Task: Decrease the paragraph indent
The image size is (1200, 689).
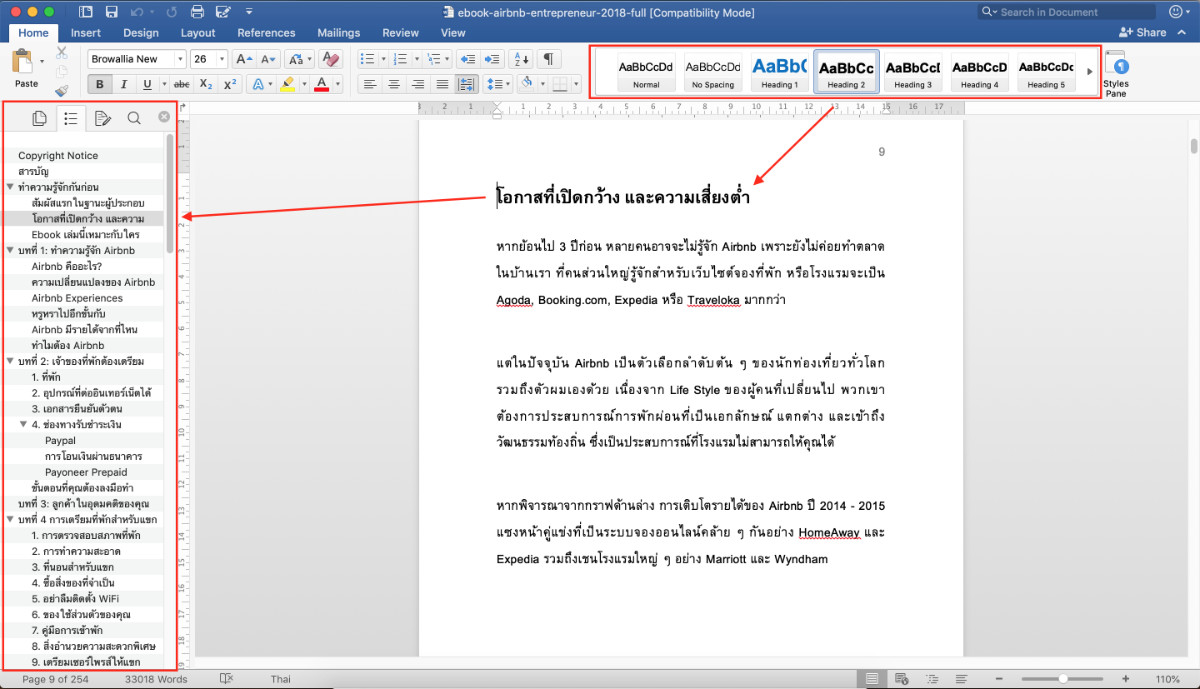Action: (x=467, y=59)
